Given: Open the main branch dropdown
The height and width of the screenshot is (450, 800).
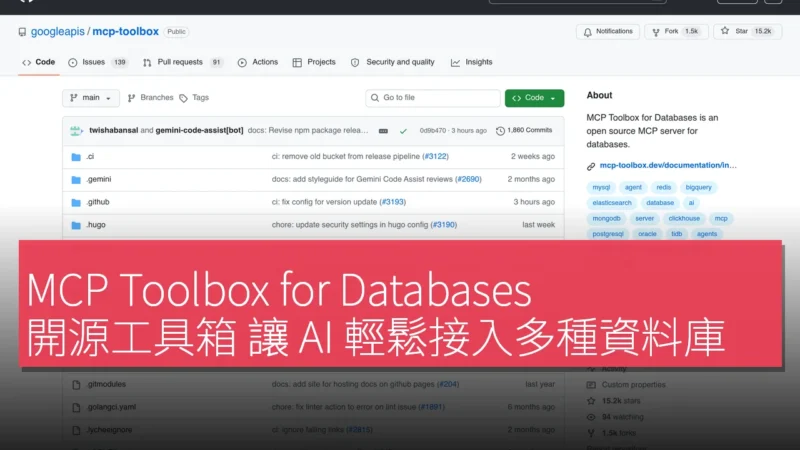Looking at the screenshot, I should pyautogui.click(x=91, y=98).
